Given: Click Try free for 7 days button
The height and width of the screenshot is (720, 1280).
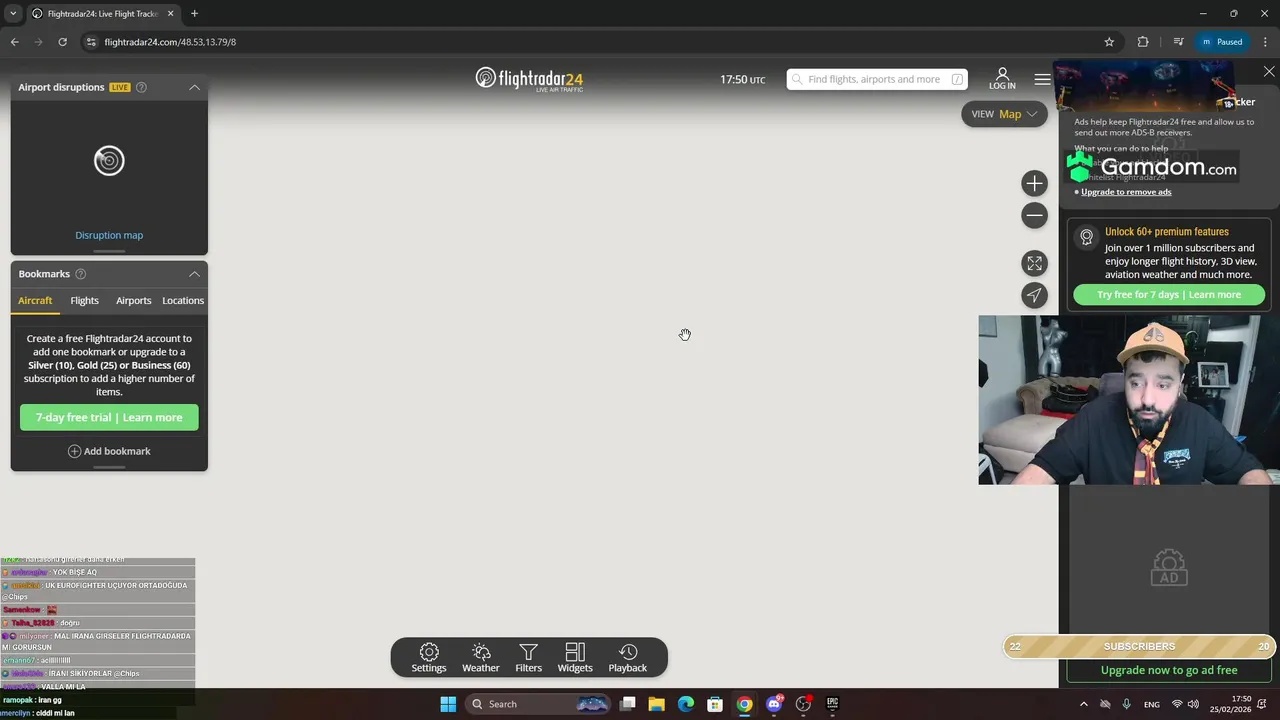Looking at the screenshot, I should (x=1169, y=295).
